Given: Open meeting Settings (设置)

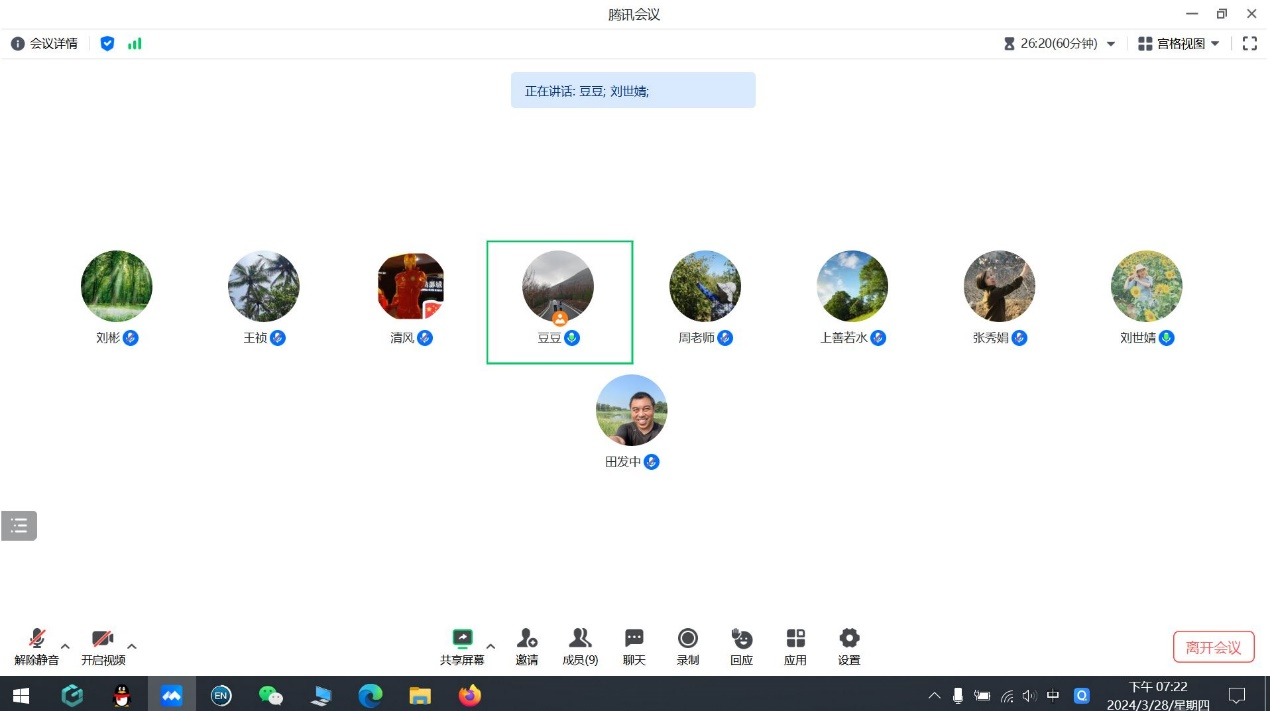Looking at the screenshot, I should [x=849, y=646].
